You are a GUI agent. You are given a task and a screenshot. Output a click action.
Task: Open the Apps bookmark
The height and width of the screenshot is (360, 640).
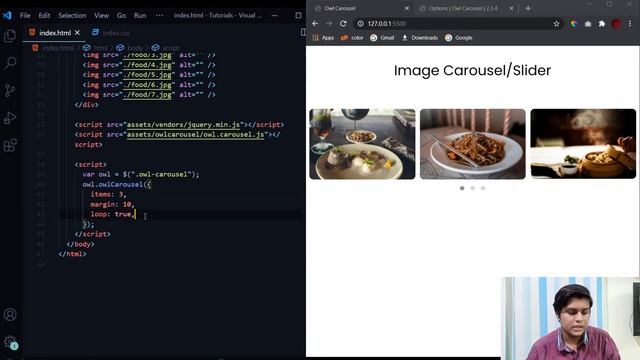pos(323,38)
